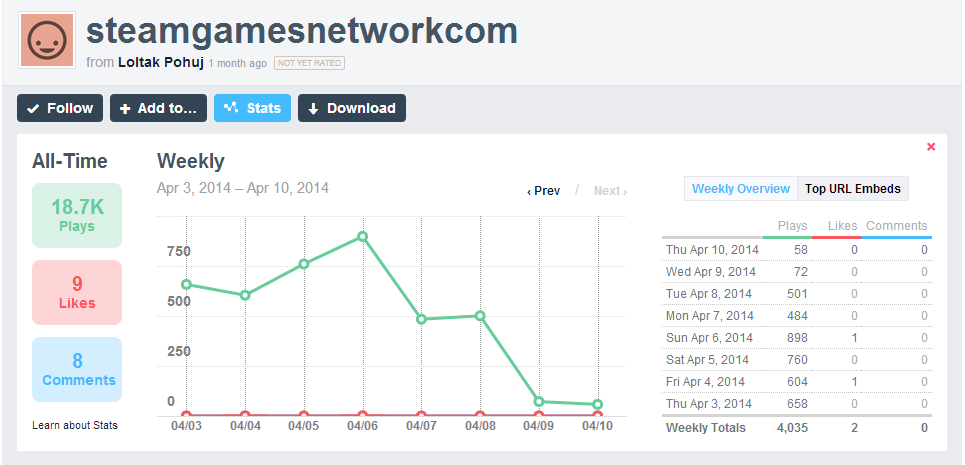Switch to the Top URL Embeds tab

pyautogui.click(x=852, y=189)
